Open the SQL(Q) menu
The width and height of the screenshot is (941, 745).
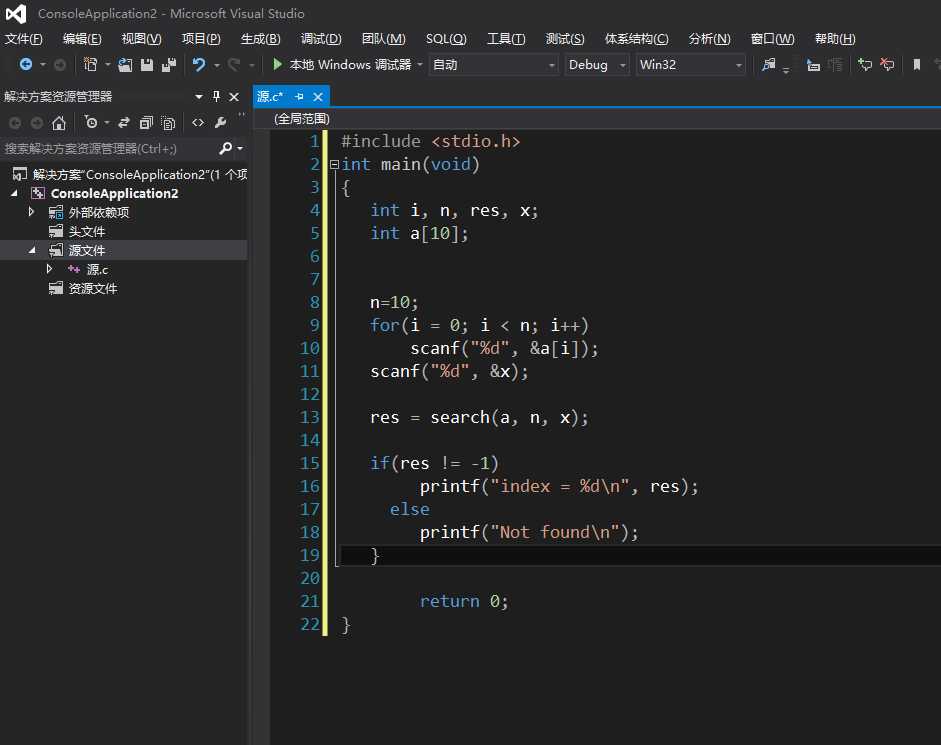[x=446, y=39]
